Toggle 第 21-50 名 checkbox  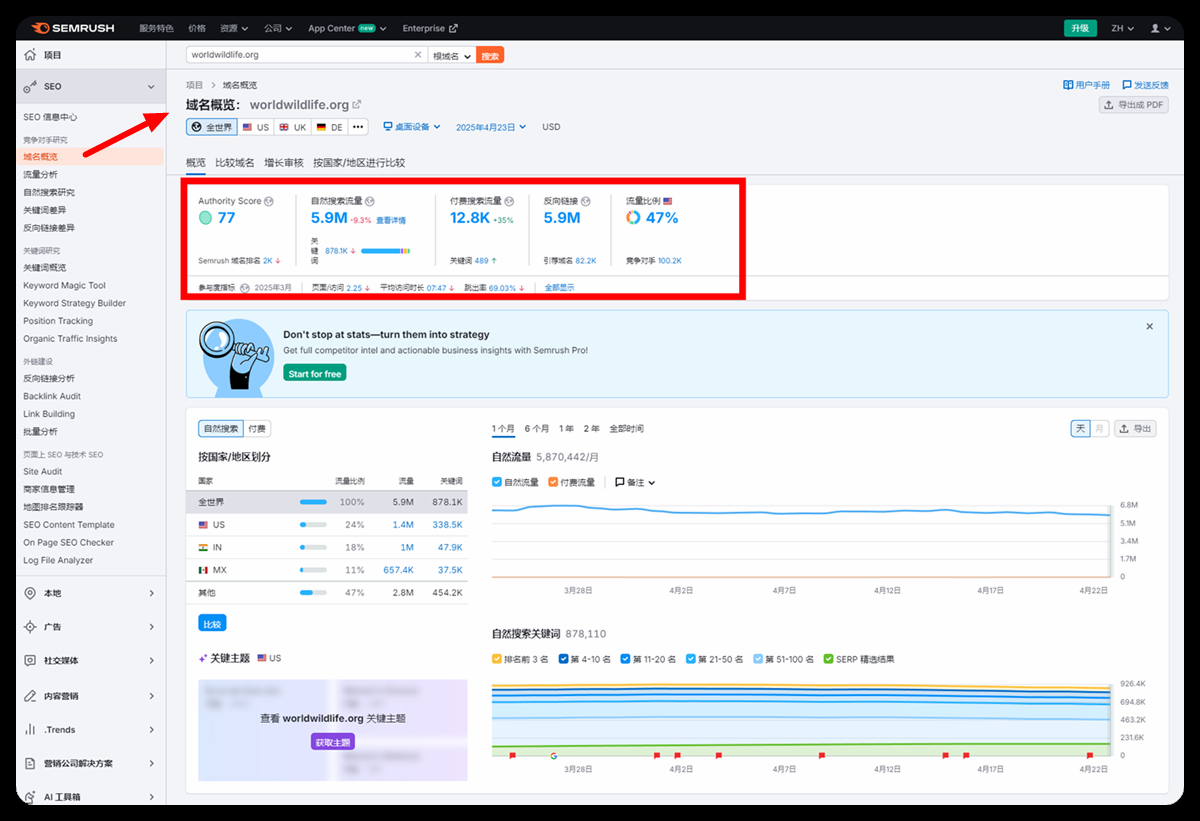click(x=691, y=659)
